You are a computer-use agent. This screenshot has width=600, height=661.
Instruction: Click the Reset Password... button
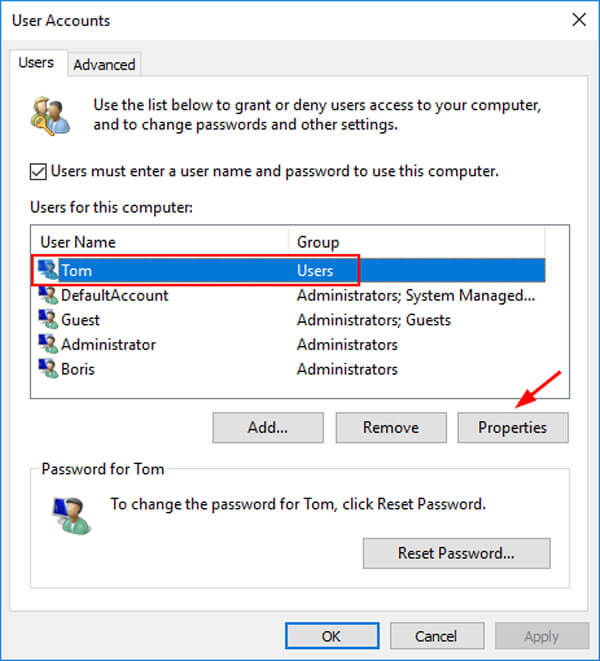[x=457, y=553]
